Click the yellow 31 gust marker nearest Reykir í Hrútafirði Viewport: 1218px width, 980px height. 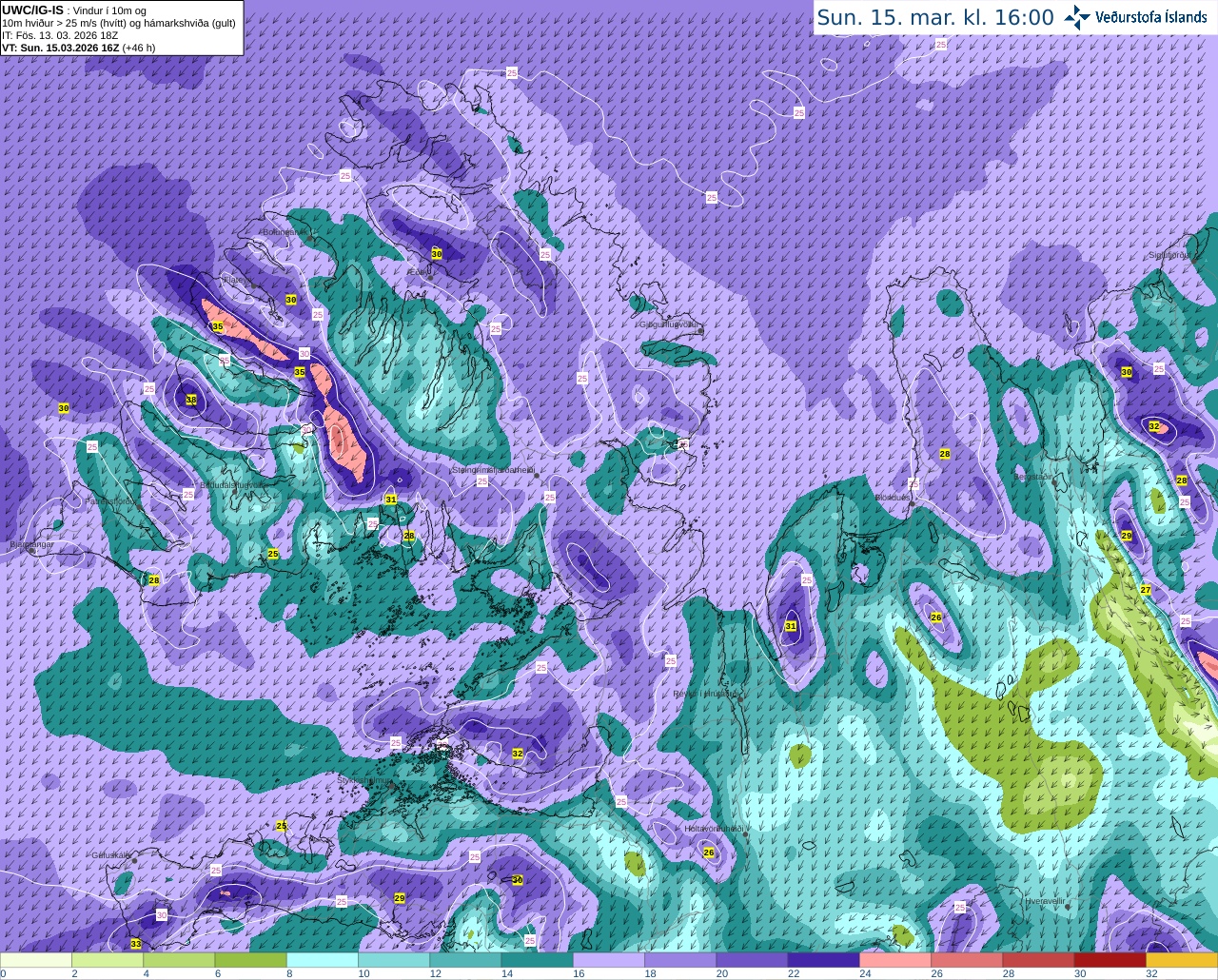791,626
